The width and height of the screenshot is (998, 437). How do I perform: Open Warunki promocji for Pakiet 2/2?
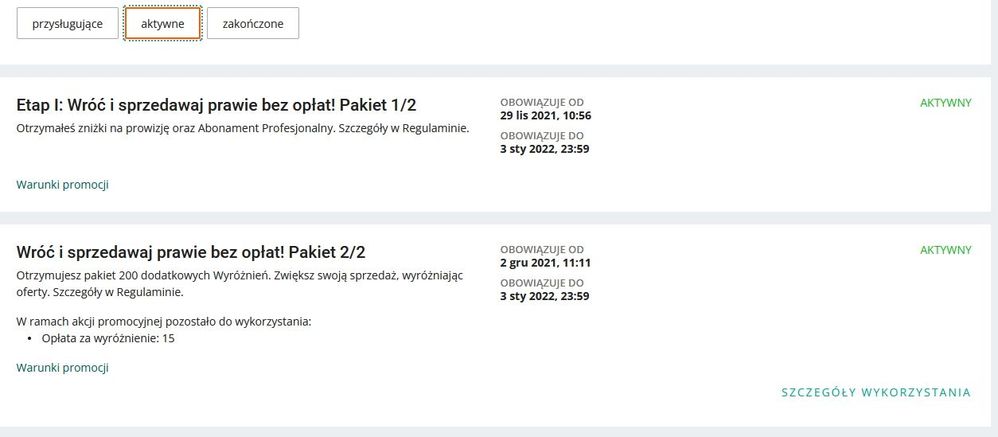pos(62,367)
